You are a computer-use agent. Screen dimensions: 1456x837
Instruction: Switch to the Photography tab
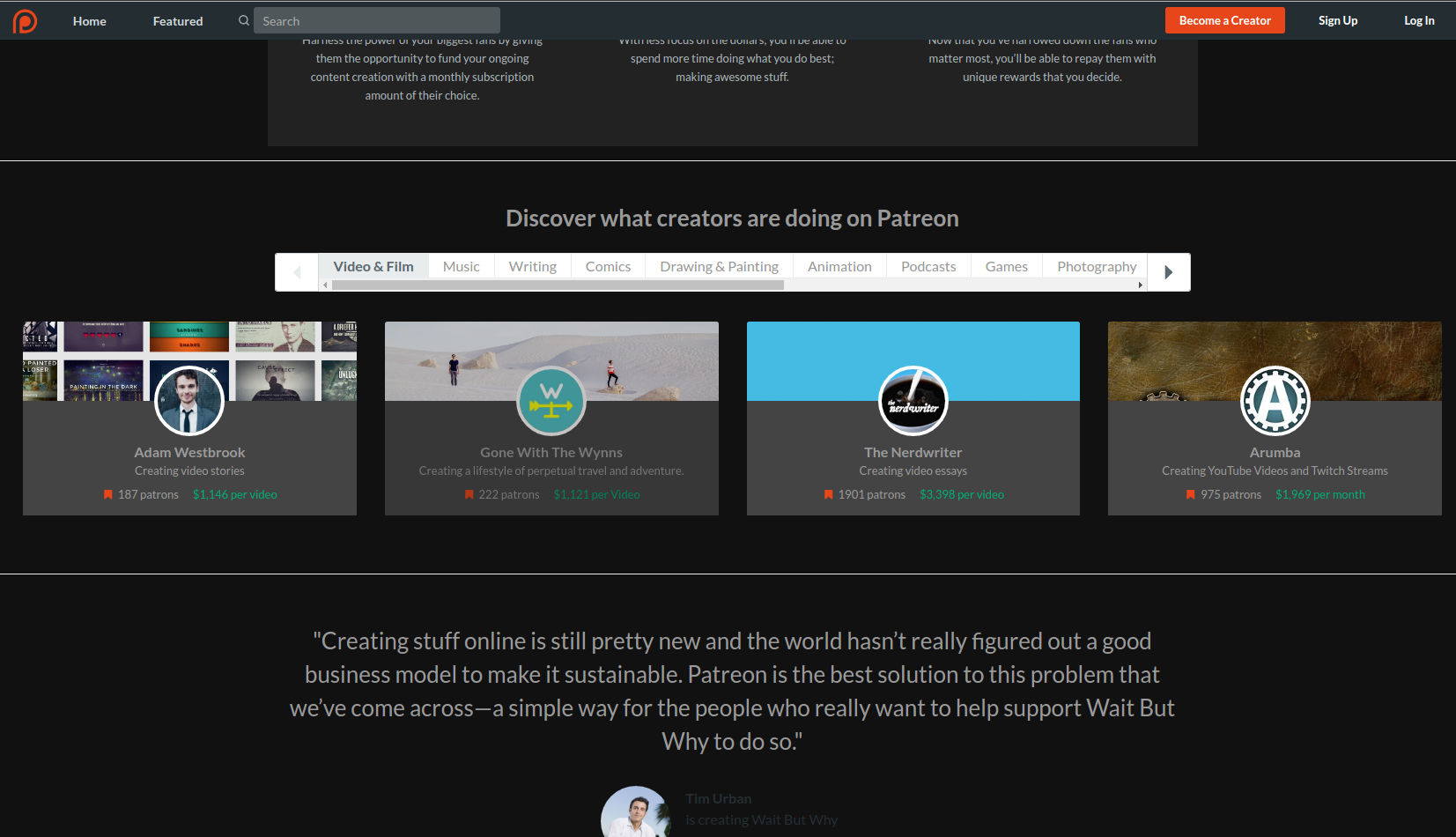pyautogui.click(x=1097, y=266)
